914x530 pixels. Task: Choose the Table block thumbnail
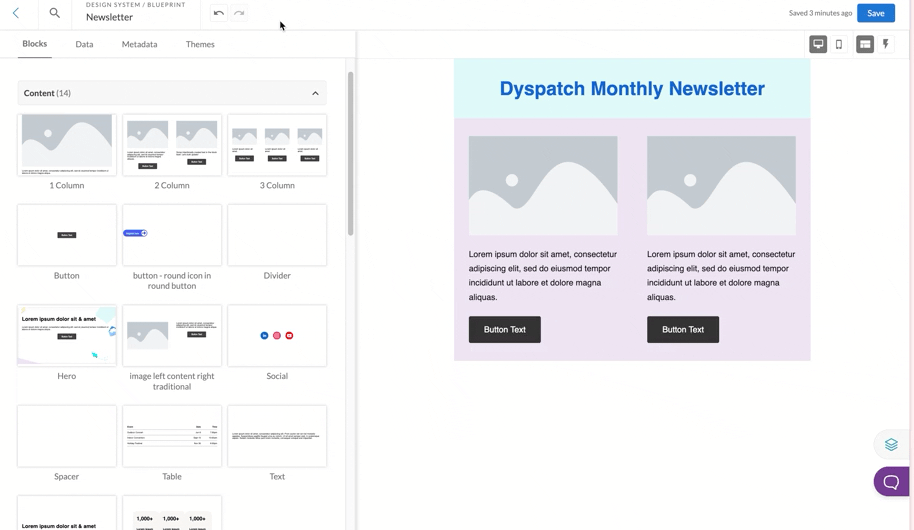(x=172, y=436)
